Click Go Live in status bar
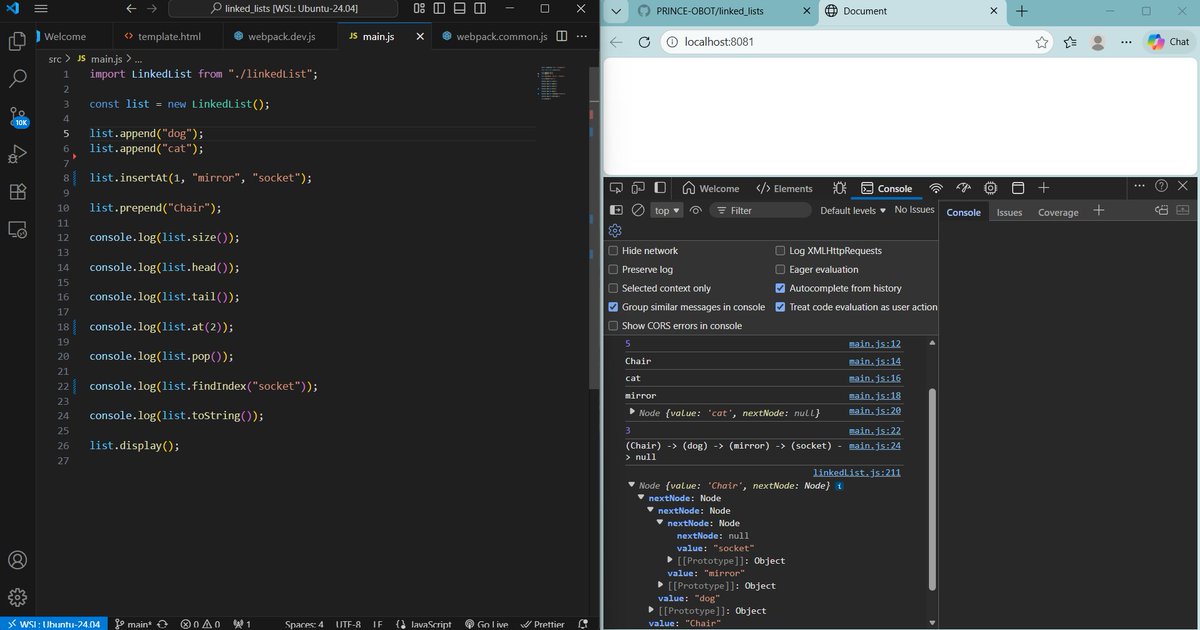1200x630 pixels. tap(486, 624)
